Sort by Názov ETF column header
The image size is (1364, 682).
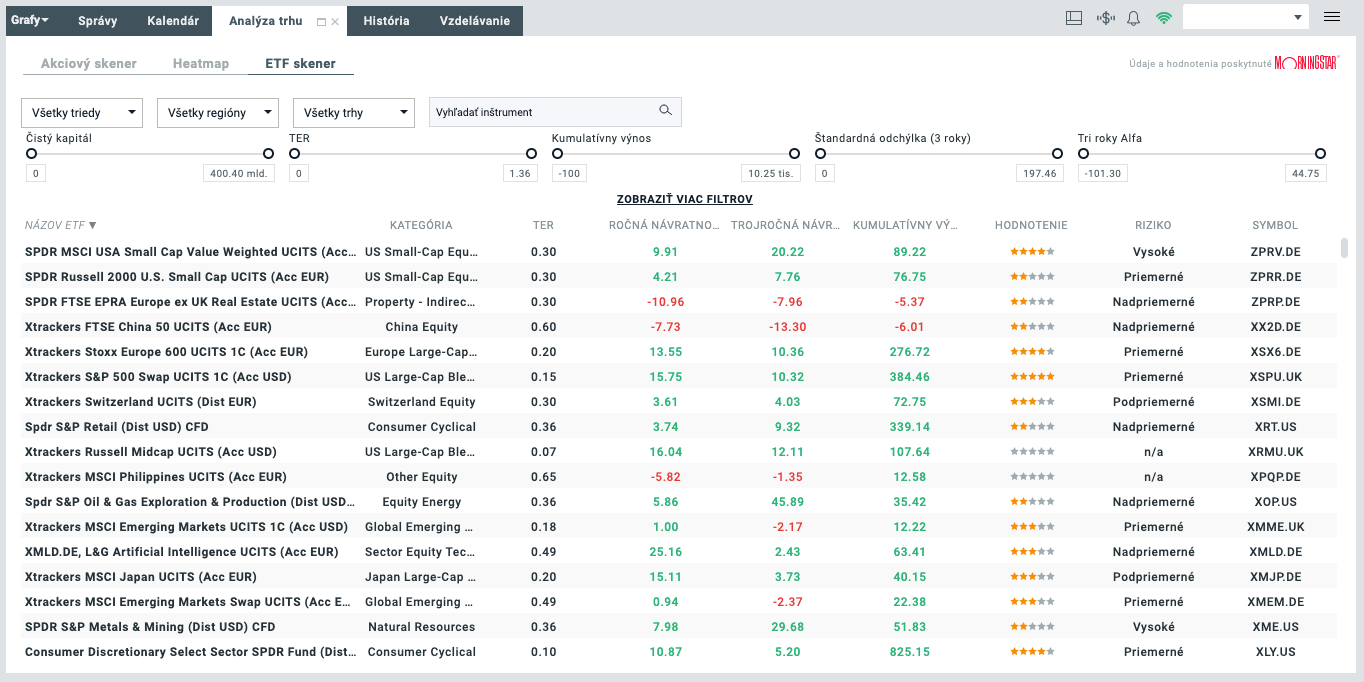coord(60,225)
